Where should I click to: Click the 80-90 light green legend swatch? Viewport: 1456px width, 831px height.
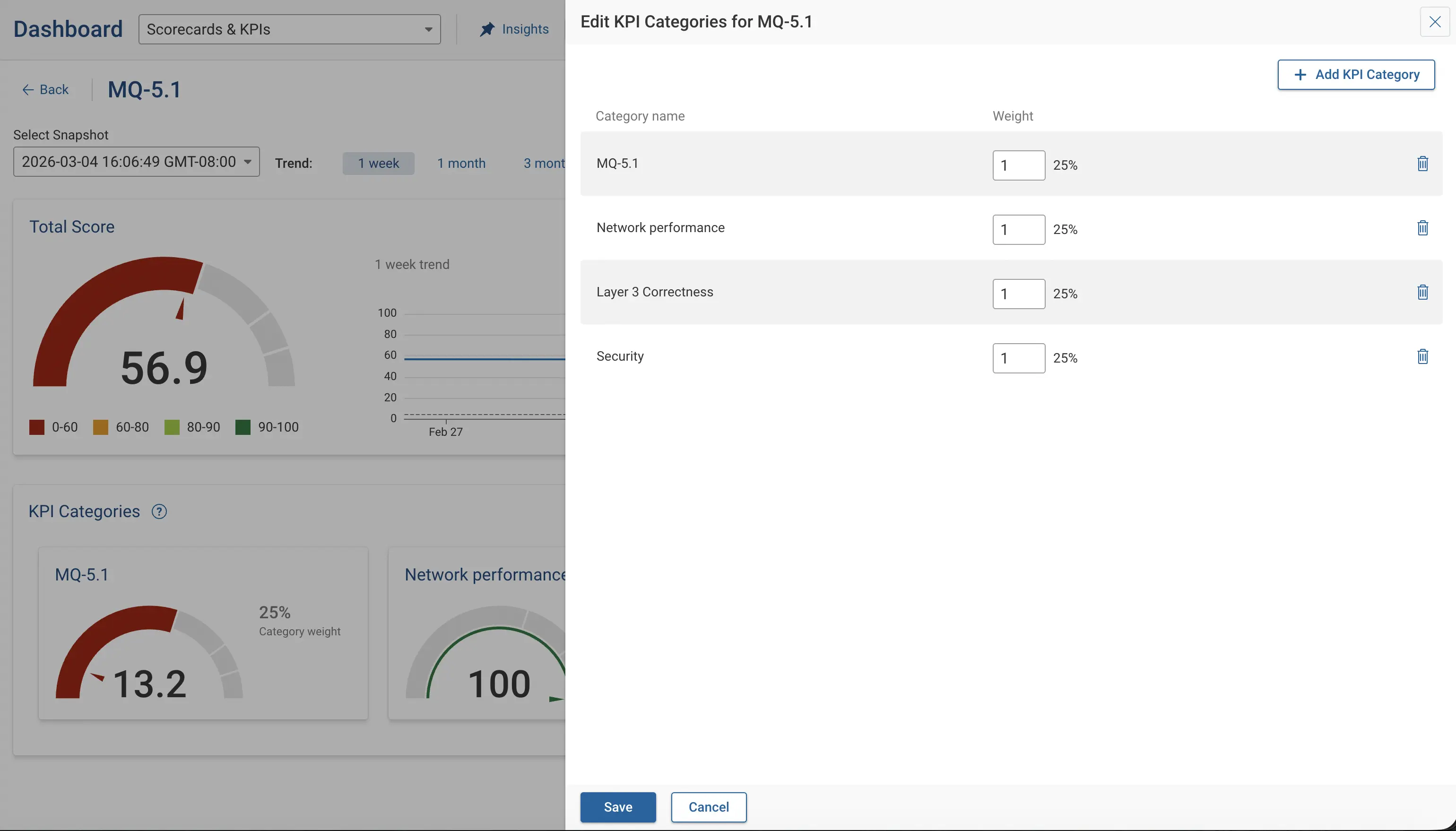coord(172,427)
